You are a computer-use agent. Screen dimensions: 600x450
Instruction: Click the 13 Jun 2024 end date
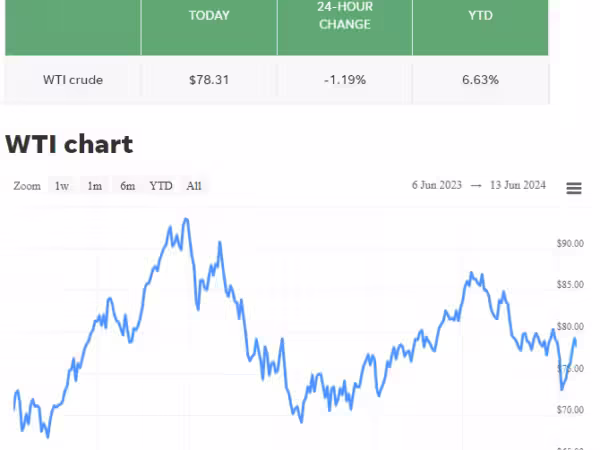coord(519,186)
